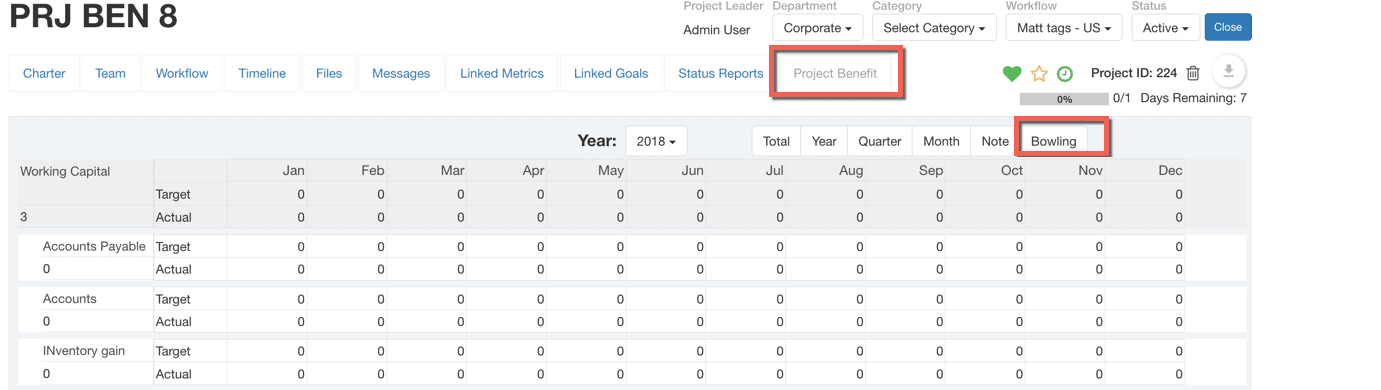This screenshot has height=390, width=1381.
Task: Open the Workflow tab
Action: 182,73
